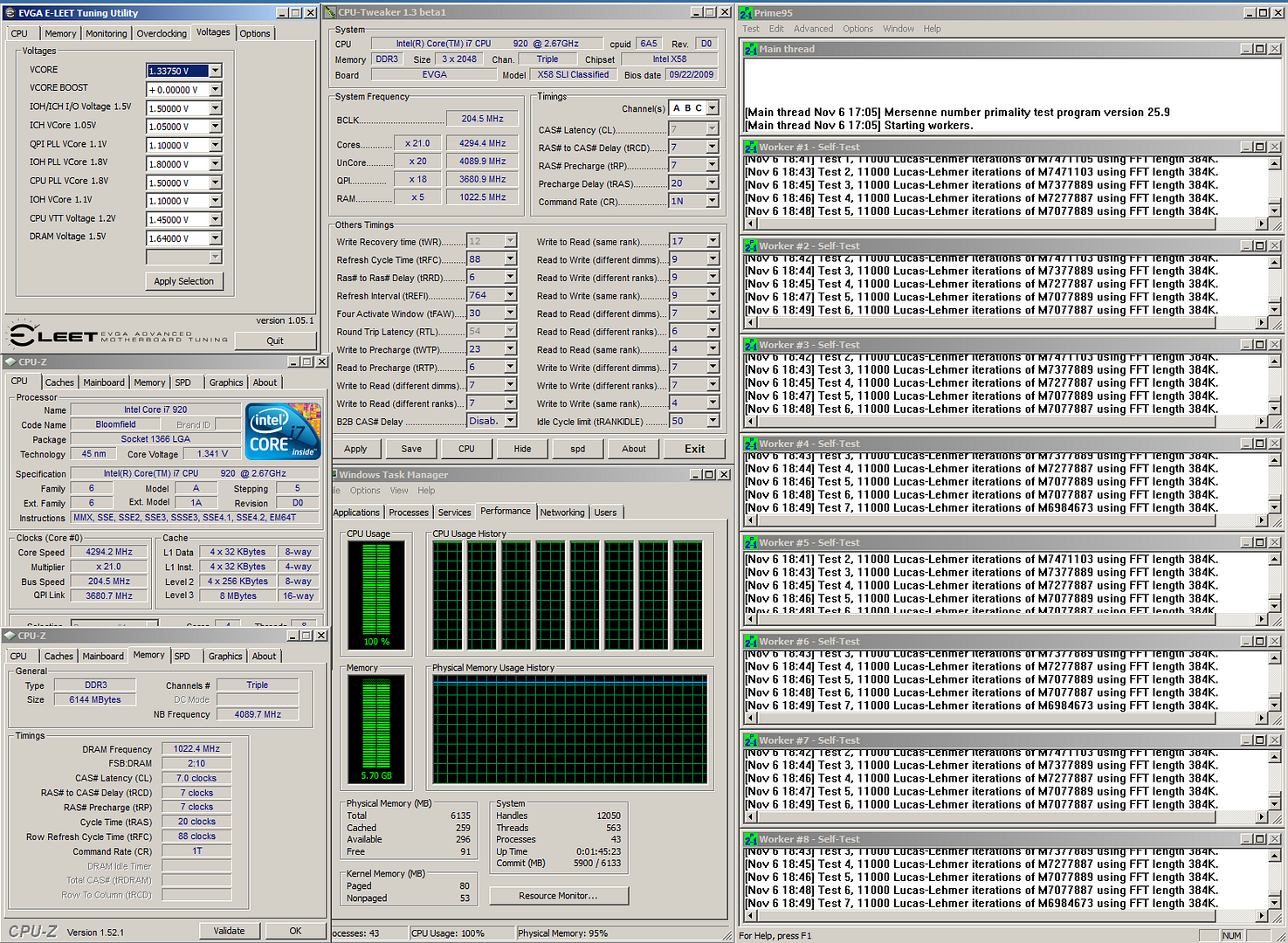Viewport: 1288px width, 943px height.
Task: Switch to Processes tab in Task Manager
Action: [x=409, y=513]
